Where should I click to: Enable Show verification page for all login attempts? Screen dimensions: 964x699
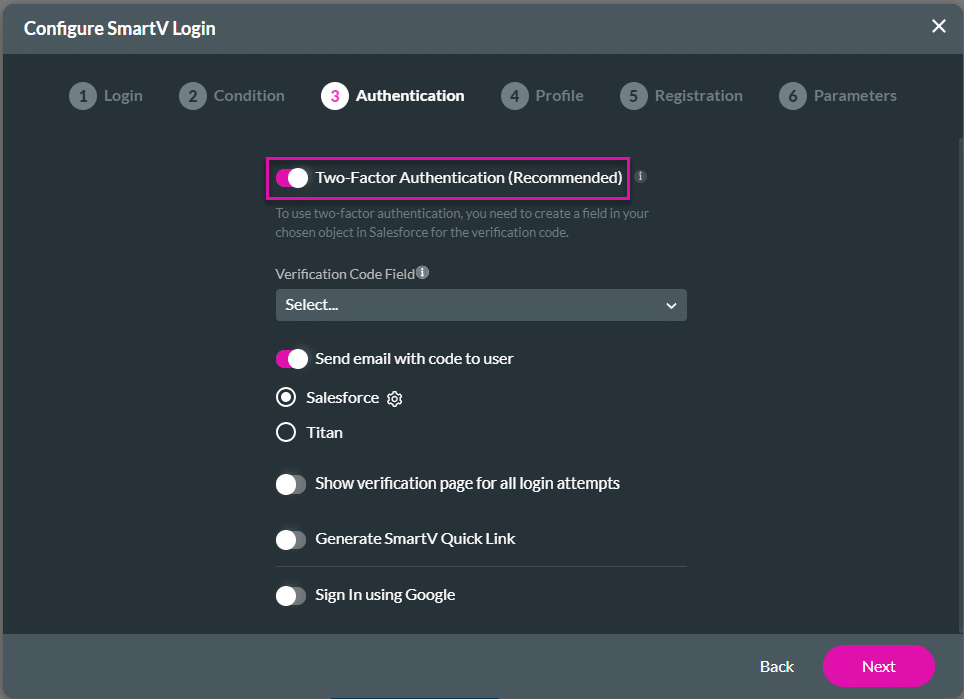pos(291,484)
